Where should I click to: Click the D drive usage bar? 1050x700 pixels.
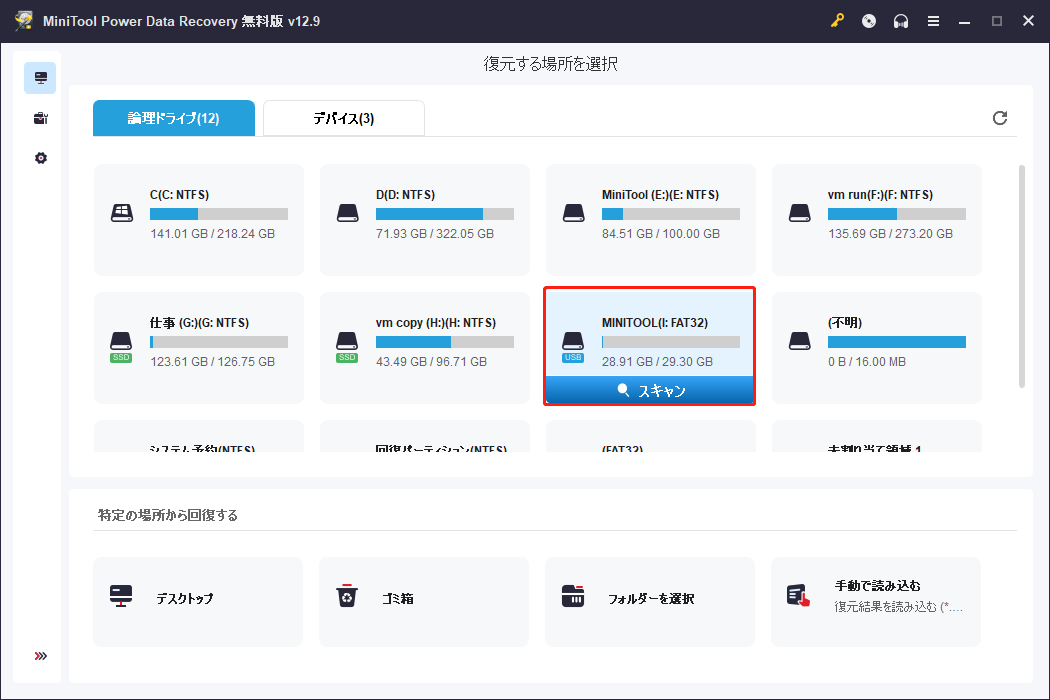pyautogui.click(x=445, y=214)
